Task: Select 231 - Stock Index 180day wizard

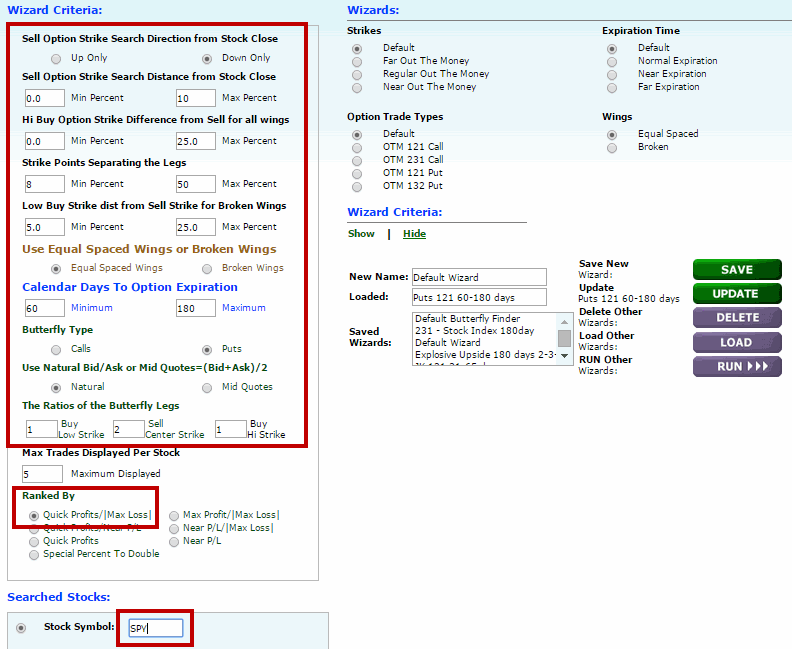Action: click(x=474, y=331)
